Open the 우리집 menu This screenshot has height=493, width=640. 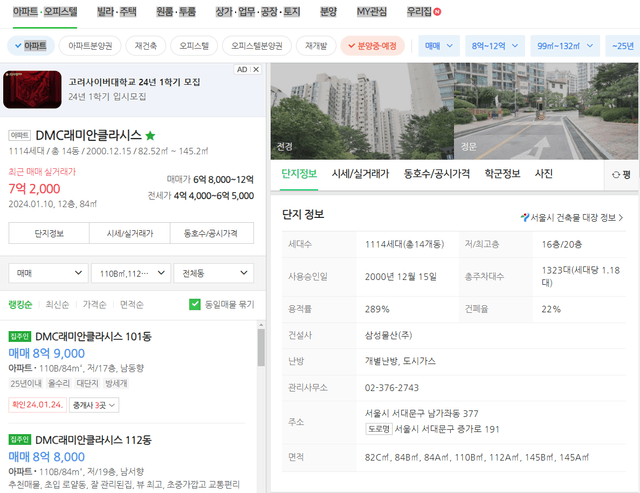click(419, 12)
